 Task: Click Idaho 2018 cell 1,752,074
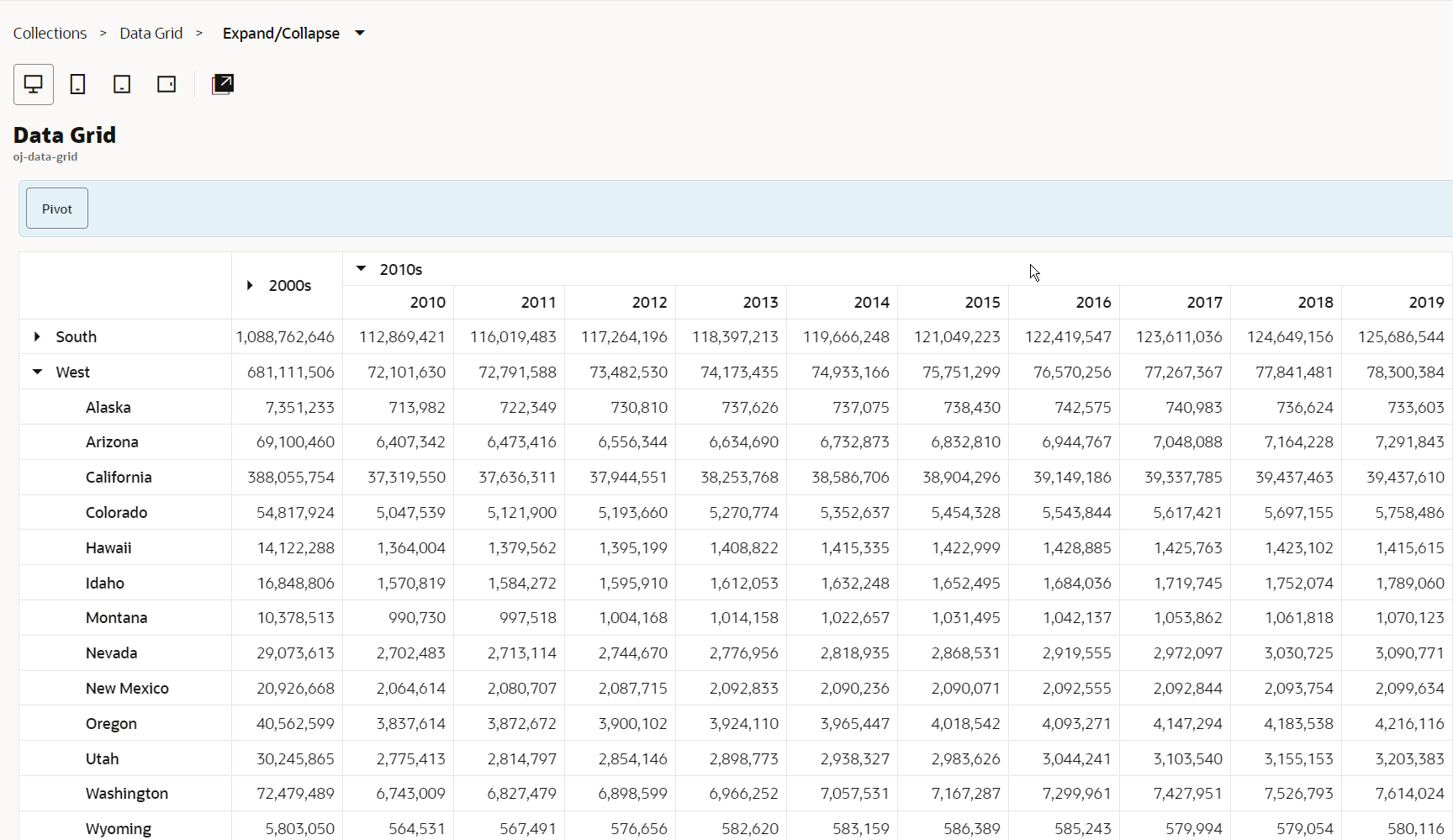1287,583
